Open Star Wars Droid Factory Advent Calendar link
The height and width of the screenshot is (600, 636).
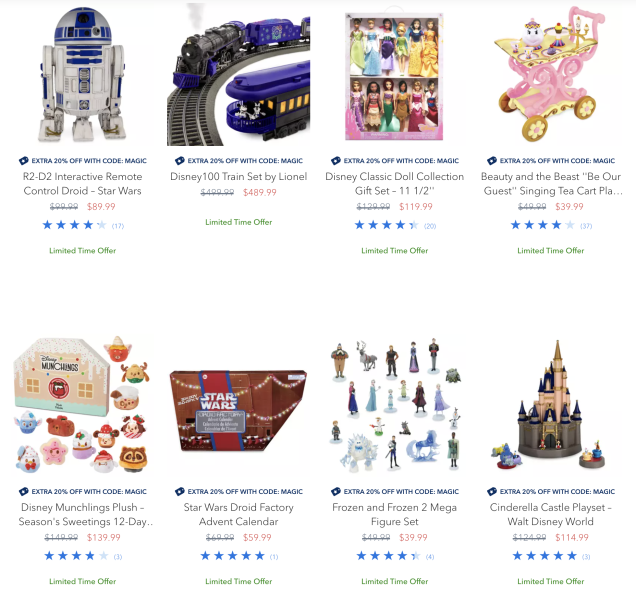click(238, 514)
